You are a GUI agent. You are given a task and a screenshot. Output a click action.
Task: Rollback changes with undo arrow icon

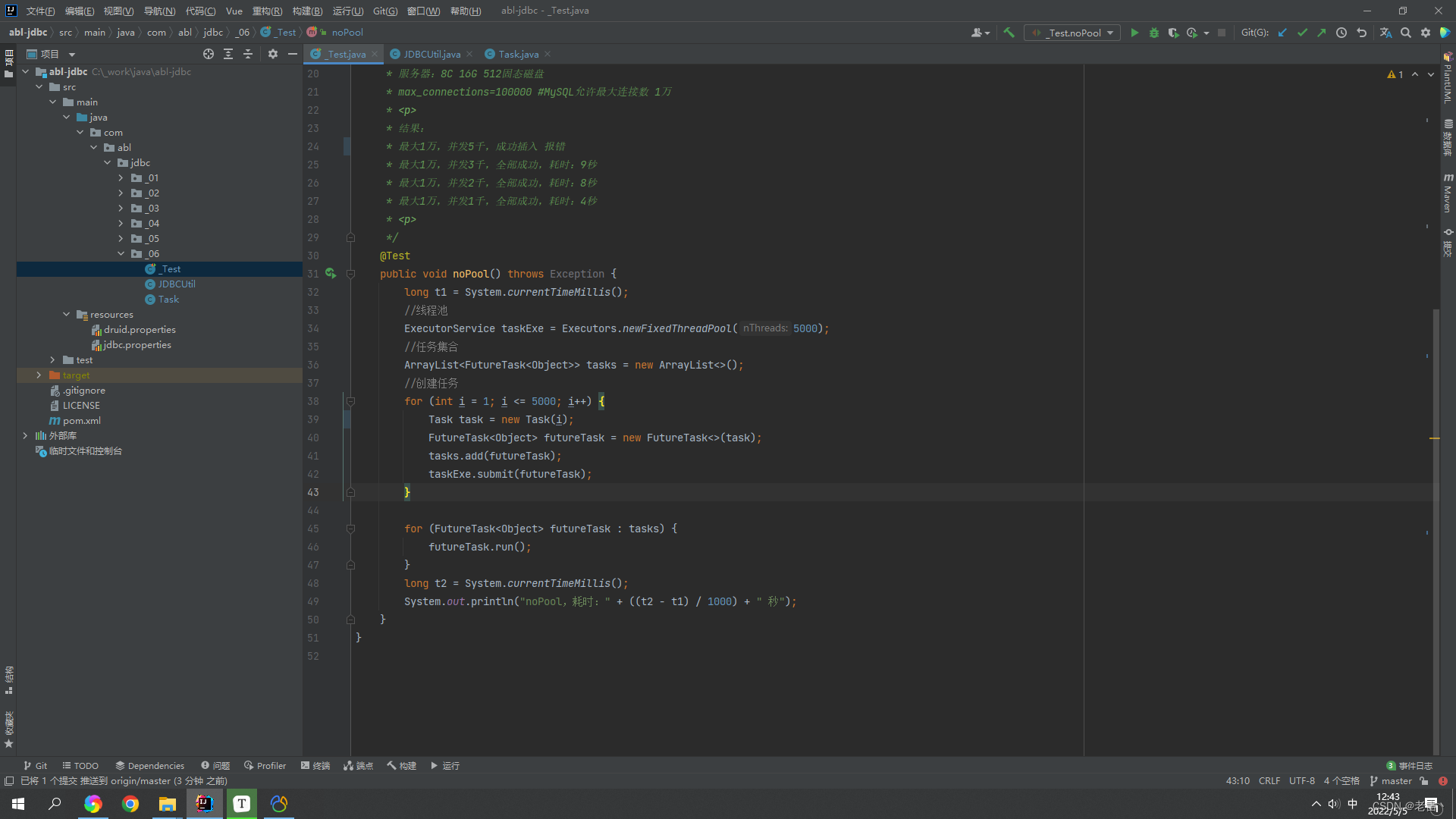coord(1362,33)
